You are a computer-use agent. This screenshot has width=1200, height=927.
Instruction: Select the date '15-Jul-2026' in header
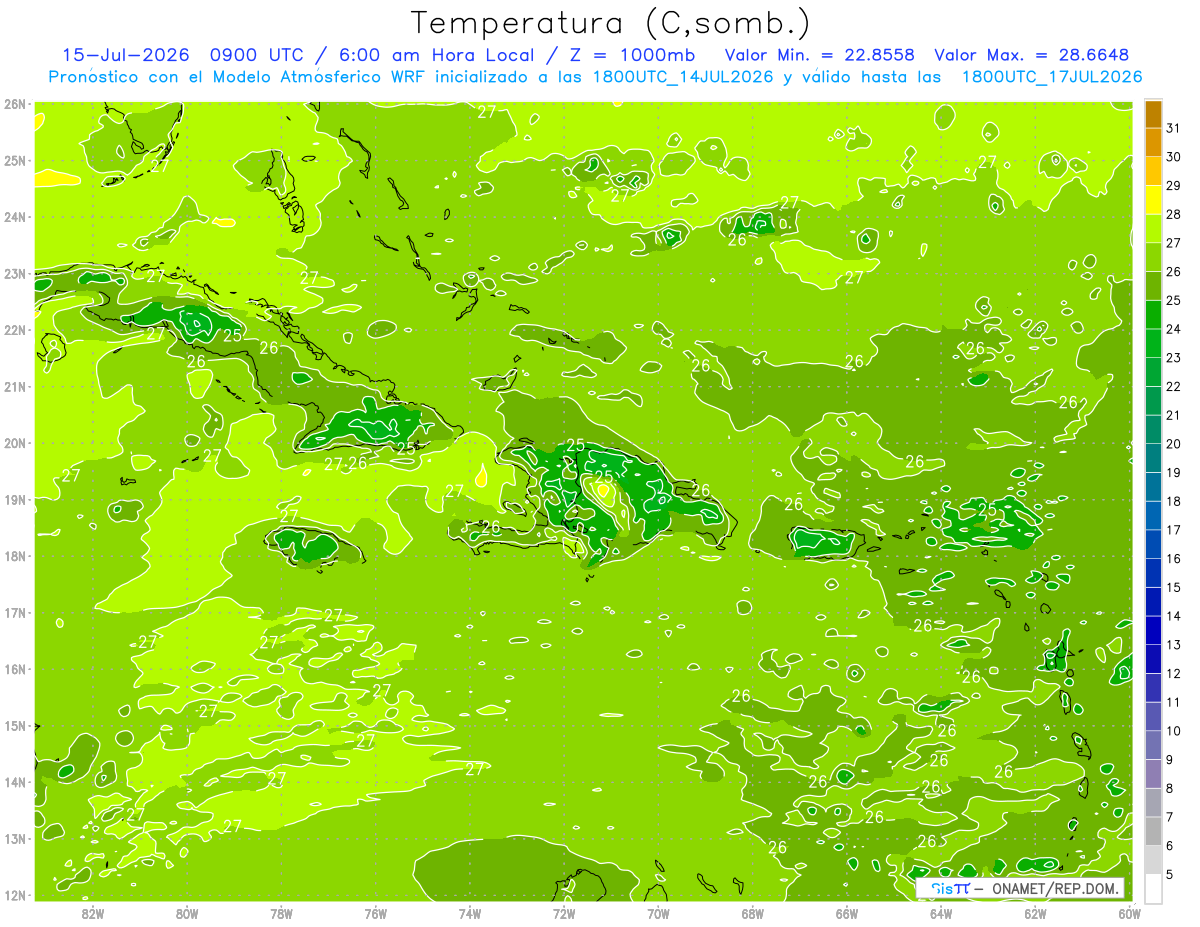pos(127,55)
